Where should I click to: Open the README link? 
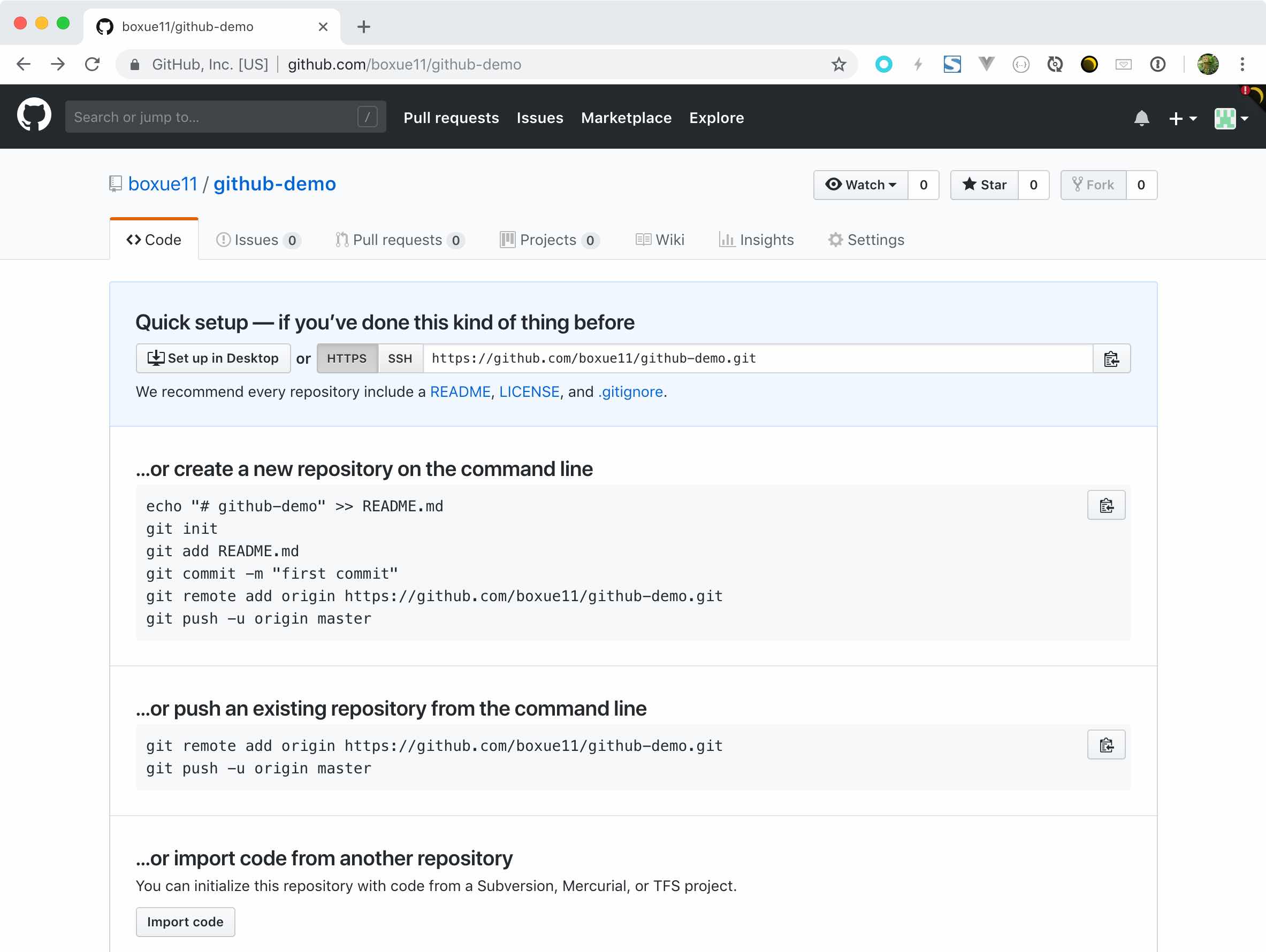(460, 392)
